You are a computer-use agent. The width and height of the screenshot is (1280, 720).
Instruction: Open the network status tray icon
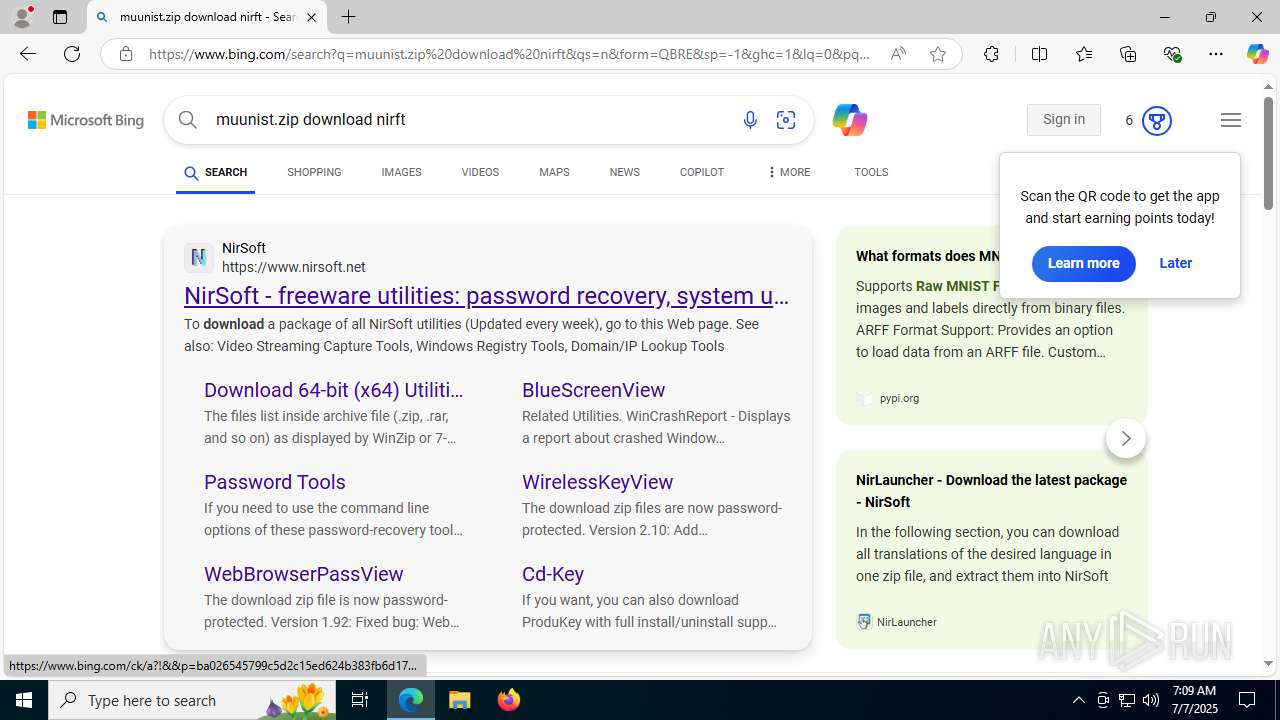coord(1127,700)
